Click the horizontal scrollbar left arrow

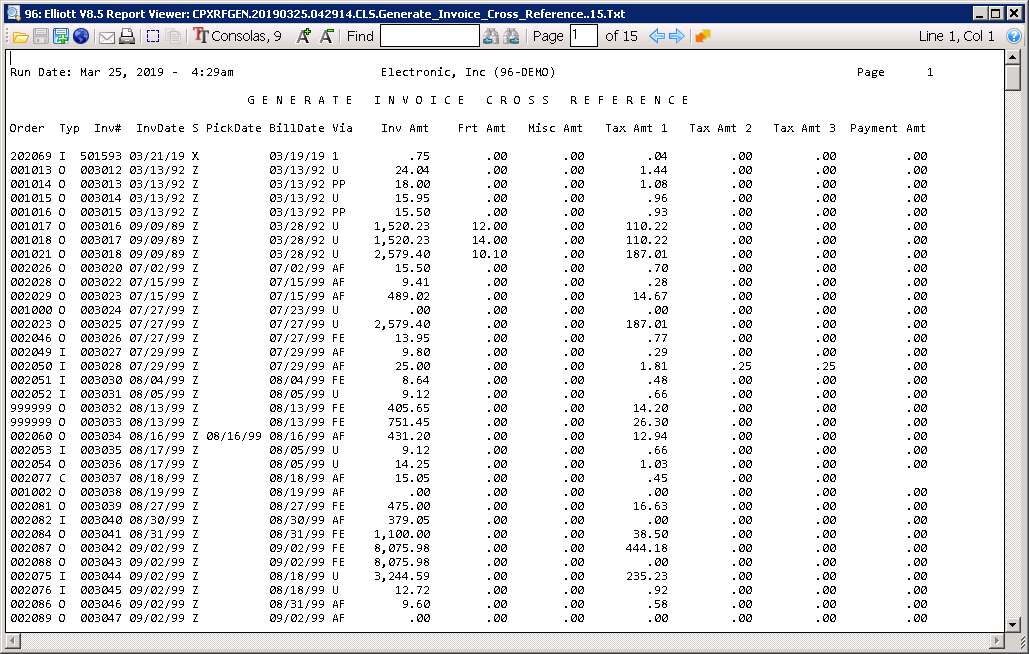tap(12, 640)
